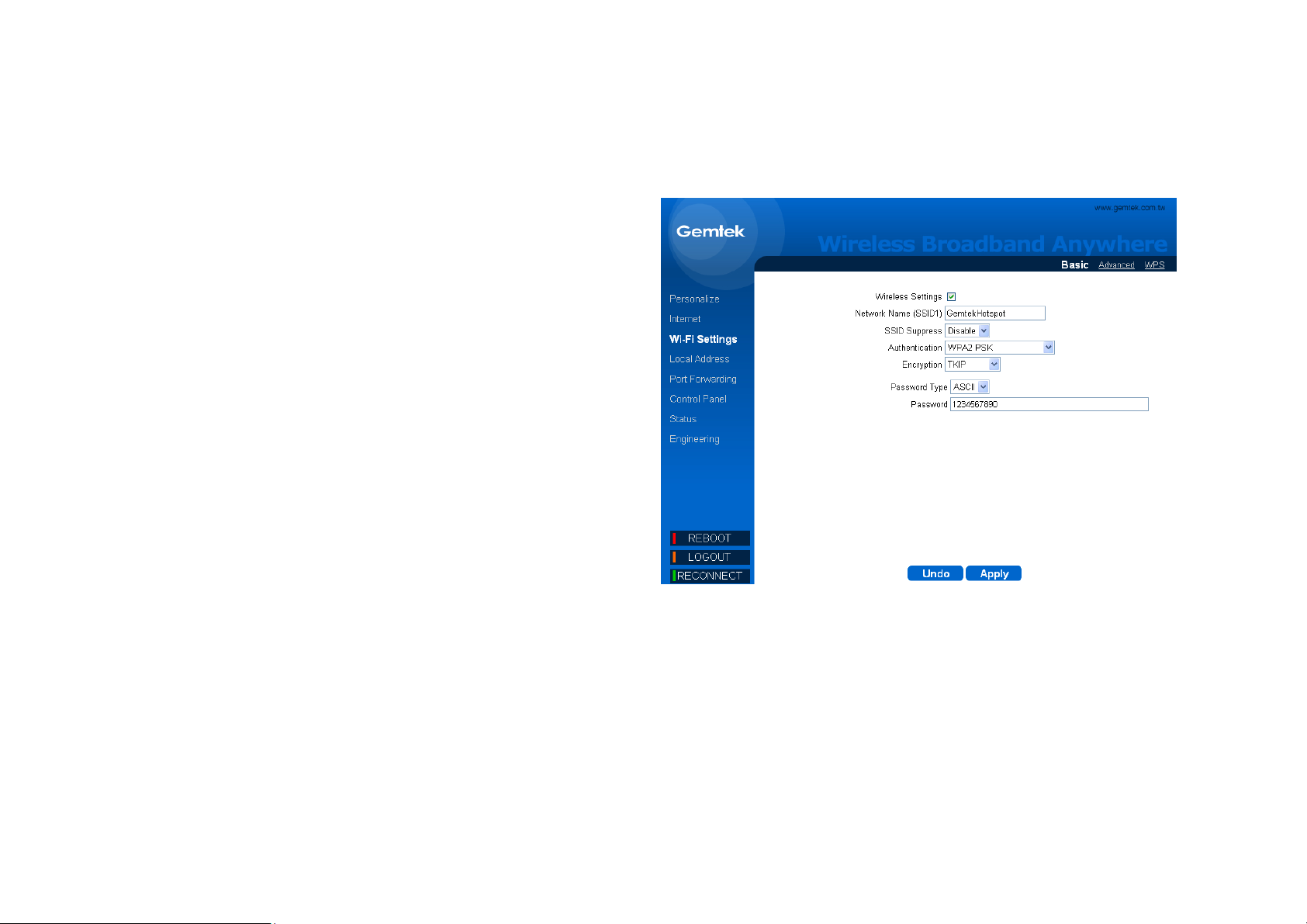Screen dimensions: 1307x924
Task: Switch to the Advanced tab
Action: pyautogui.click(x=1116, y=265)
